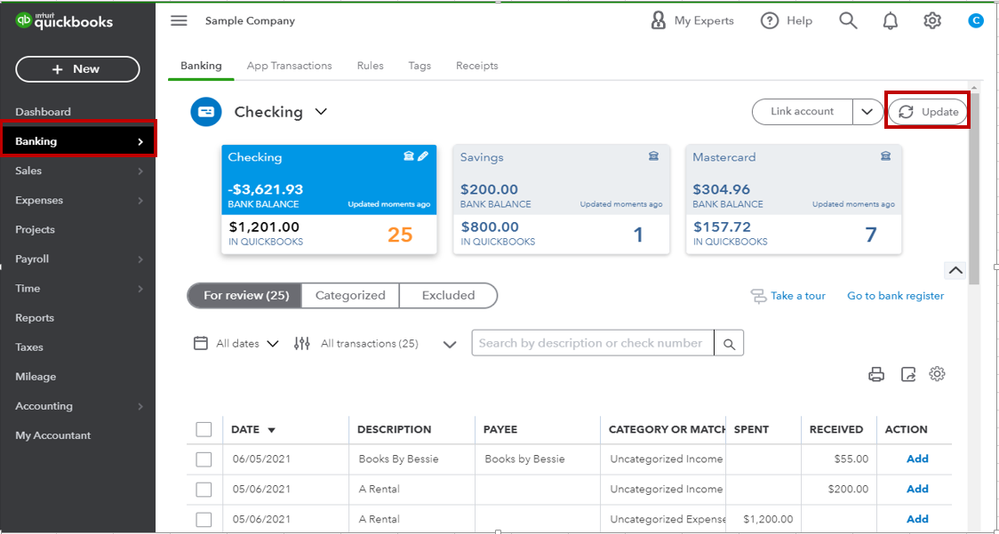Open table settings gear above columns
Viewport: 999px width, 534px height.
tap(937, 374)
